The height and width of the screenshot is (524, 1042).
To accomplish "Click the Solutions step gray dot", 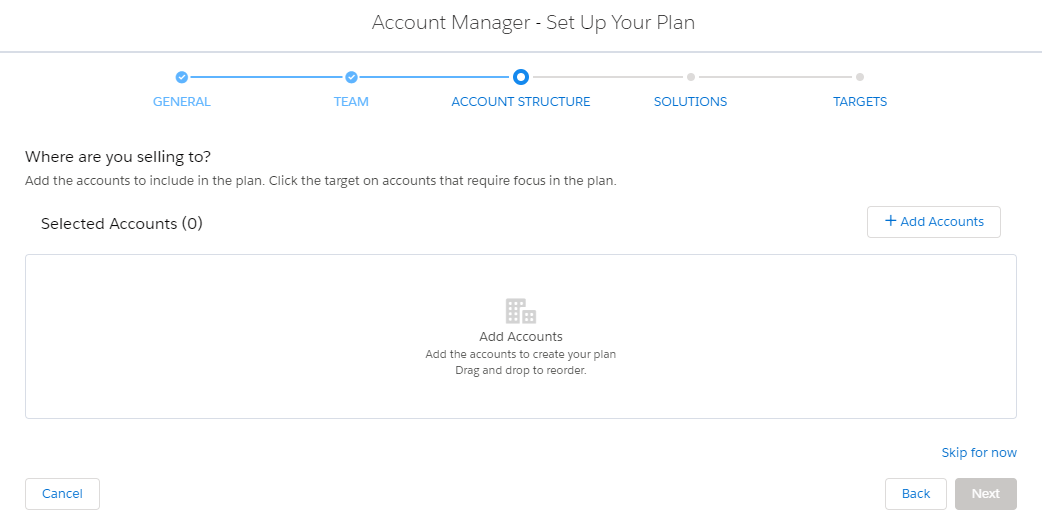I will (690, 77).
